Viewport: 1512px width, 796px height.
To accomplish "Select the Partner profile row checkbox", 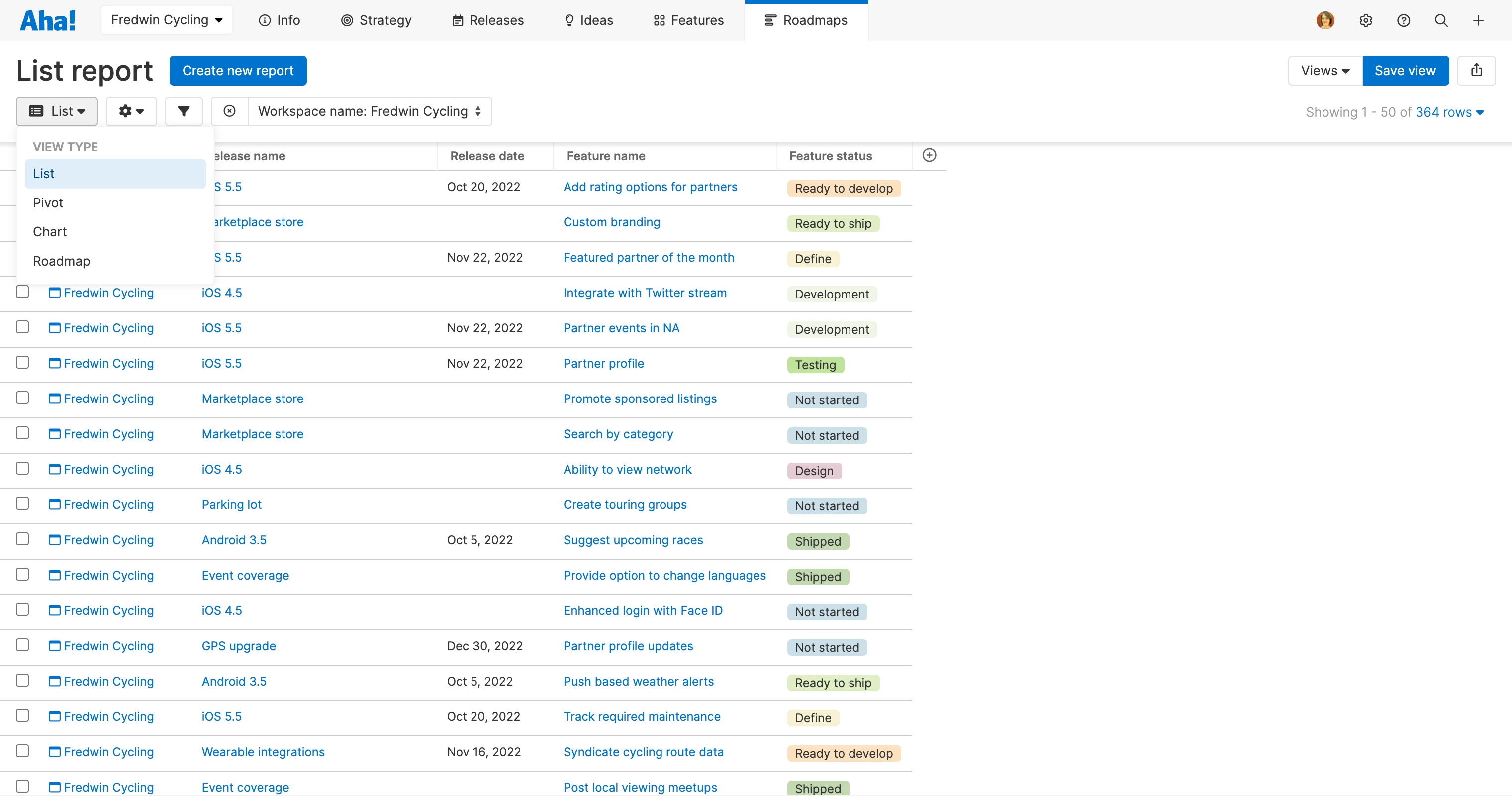I will click(x=22, y=362).
